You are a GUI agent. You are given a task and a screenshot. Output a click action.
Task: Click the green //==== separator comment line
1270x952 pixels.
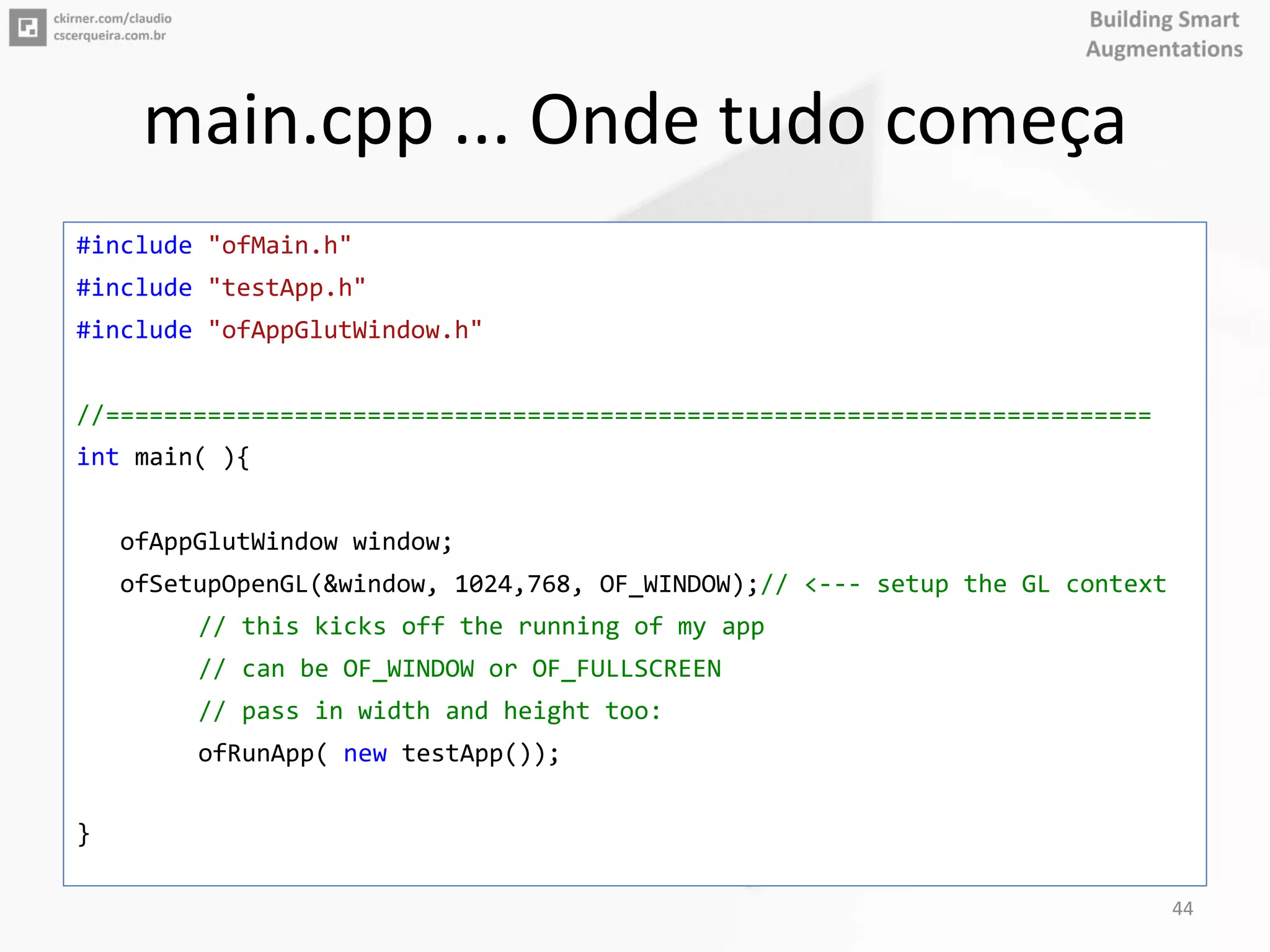pos(614,415)
